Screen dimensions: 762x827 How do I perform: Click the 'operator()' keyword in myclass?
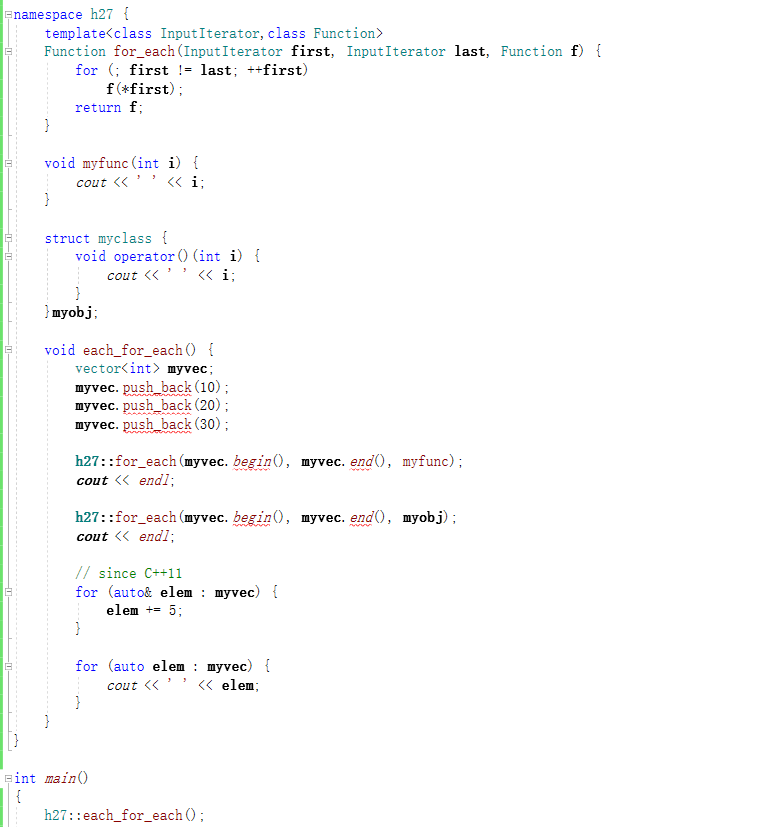pyautogui.click(x=151, y=257)
